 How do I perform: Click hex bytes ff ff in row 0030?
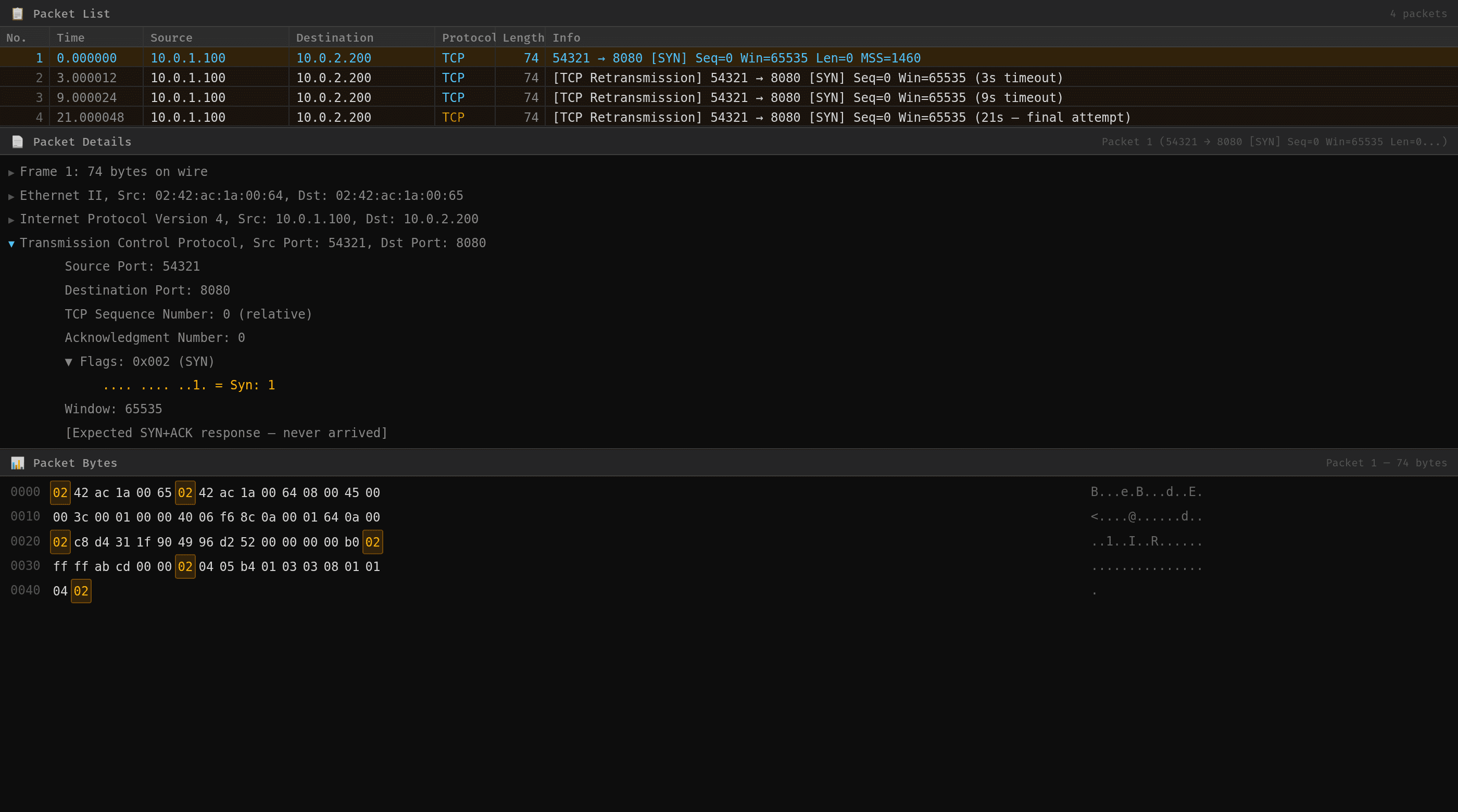coord(71,566)
